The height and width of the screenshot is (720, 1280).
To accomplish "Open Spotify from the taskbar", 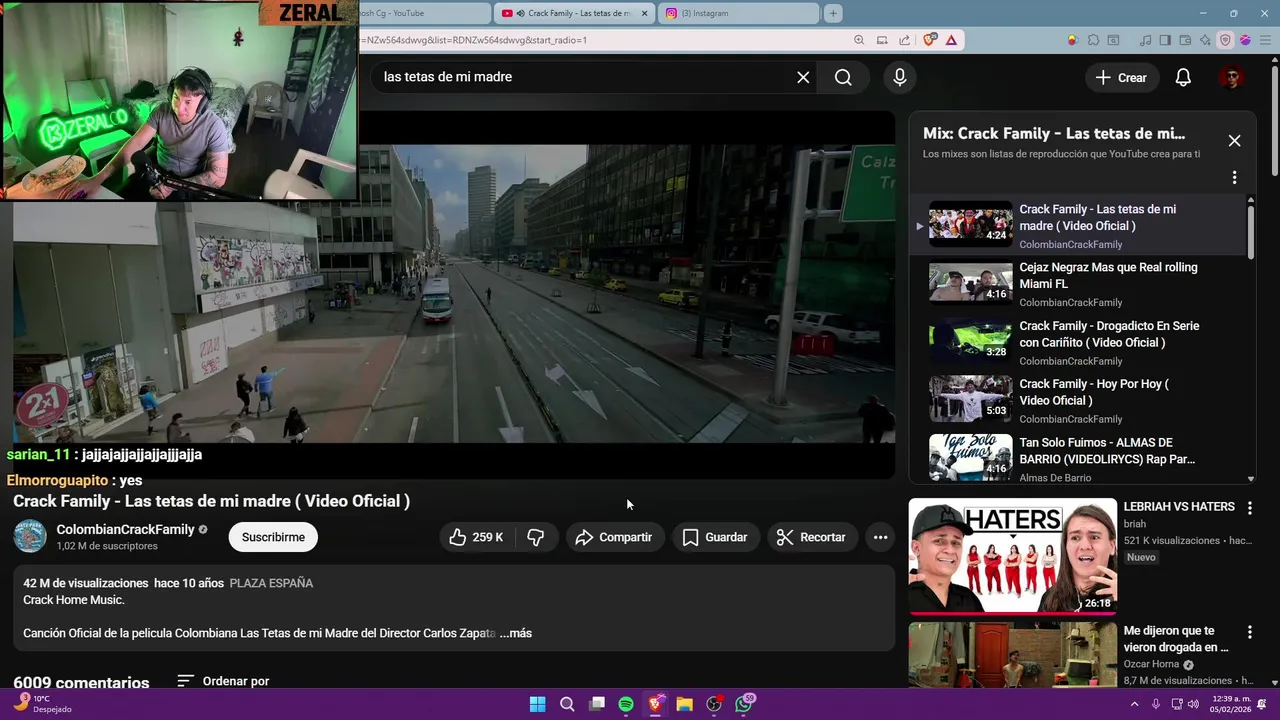I will point(626,704).
